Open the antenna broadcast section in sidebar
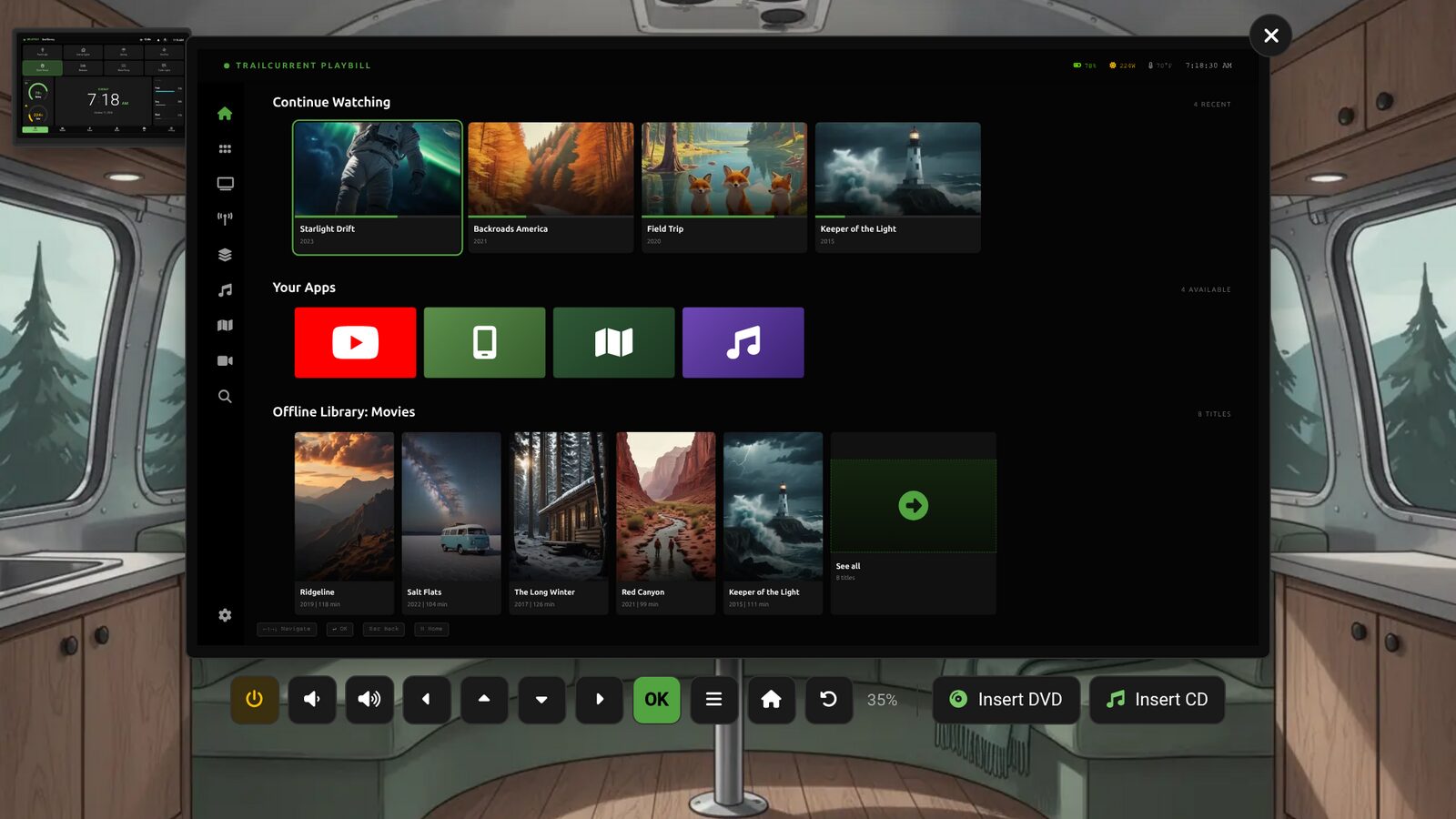The height and width of the screenshot is (819, 1456). point(225,218)
